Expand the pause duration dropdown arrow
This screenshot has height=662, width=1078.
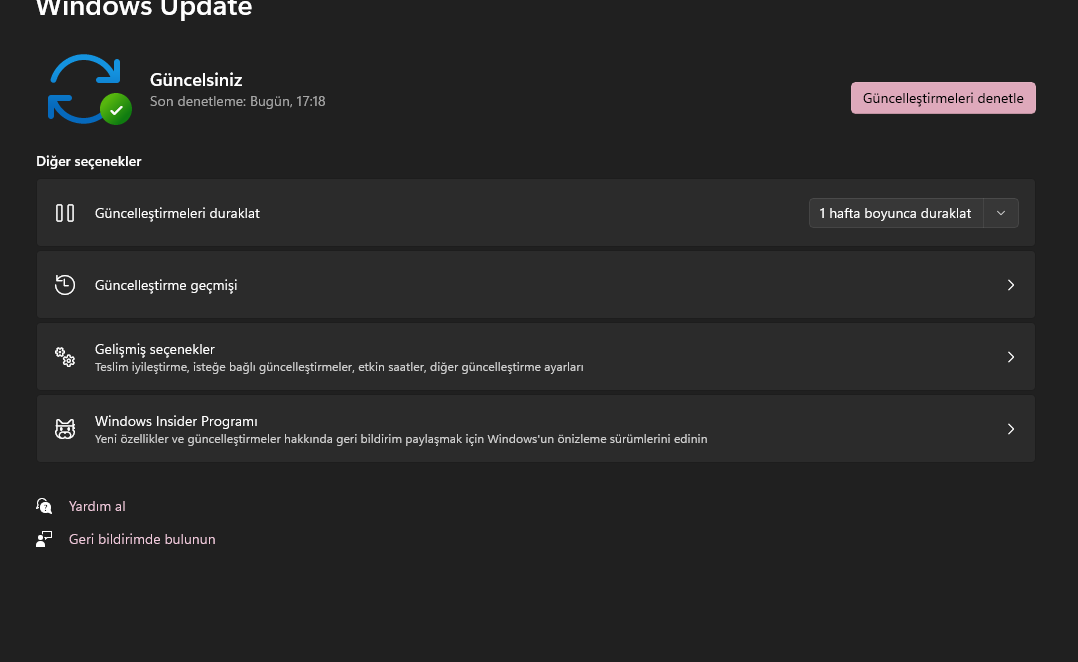(1001, 213)
